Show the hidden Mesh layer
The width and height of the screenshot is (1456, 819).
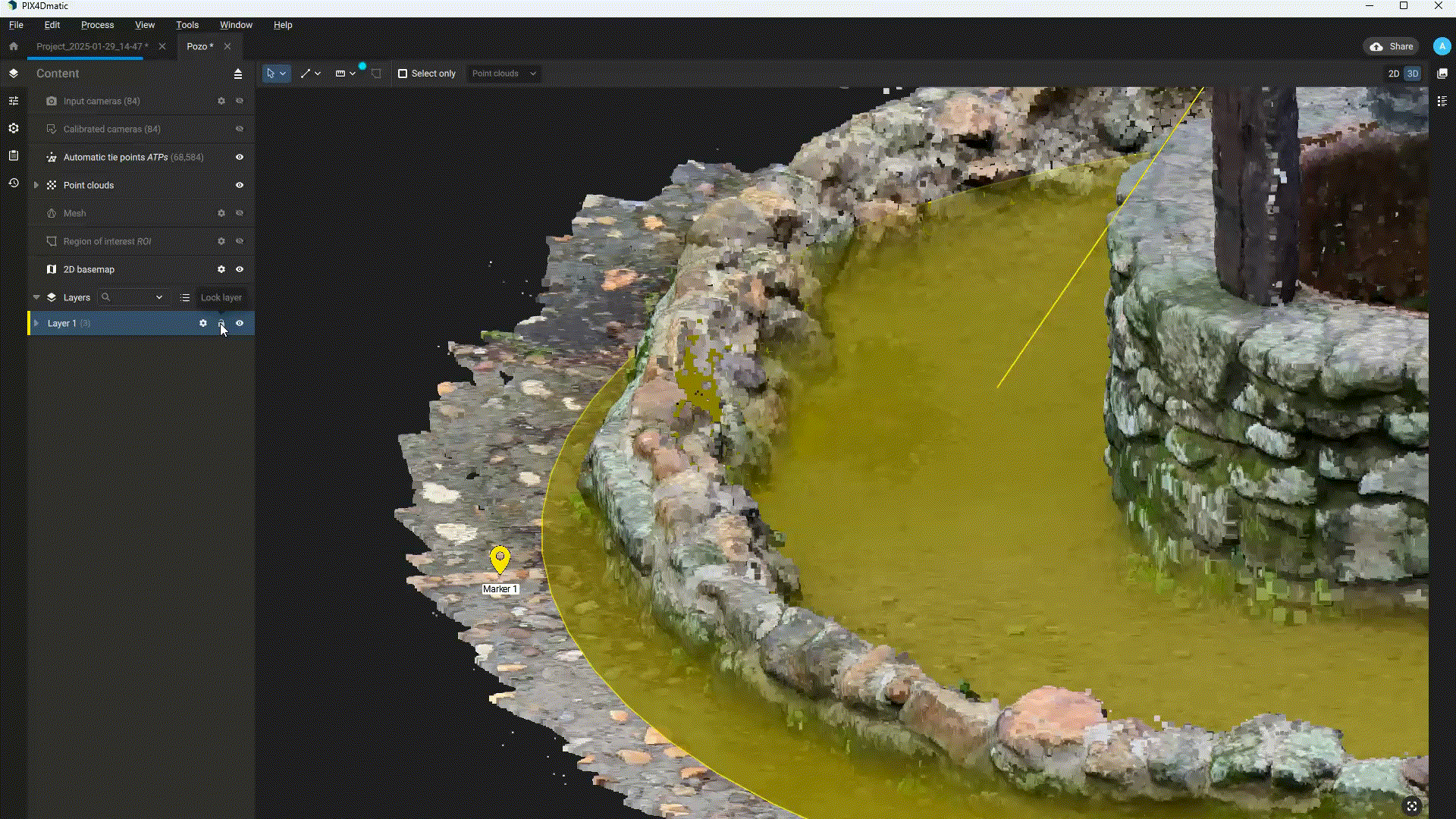[x=240, y=213]
